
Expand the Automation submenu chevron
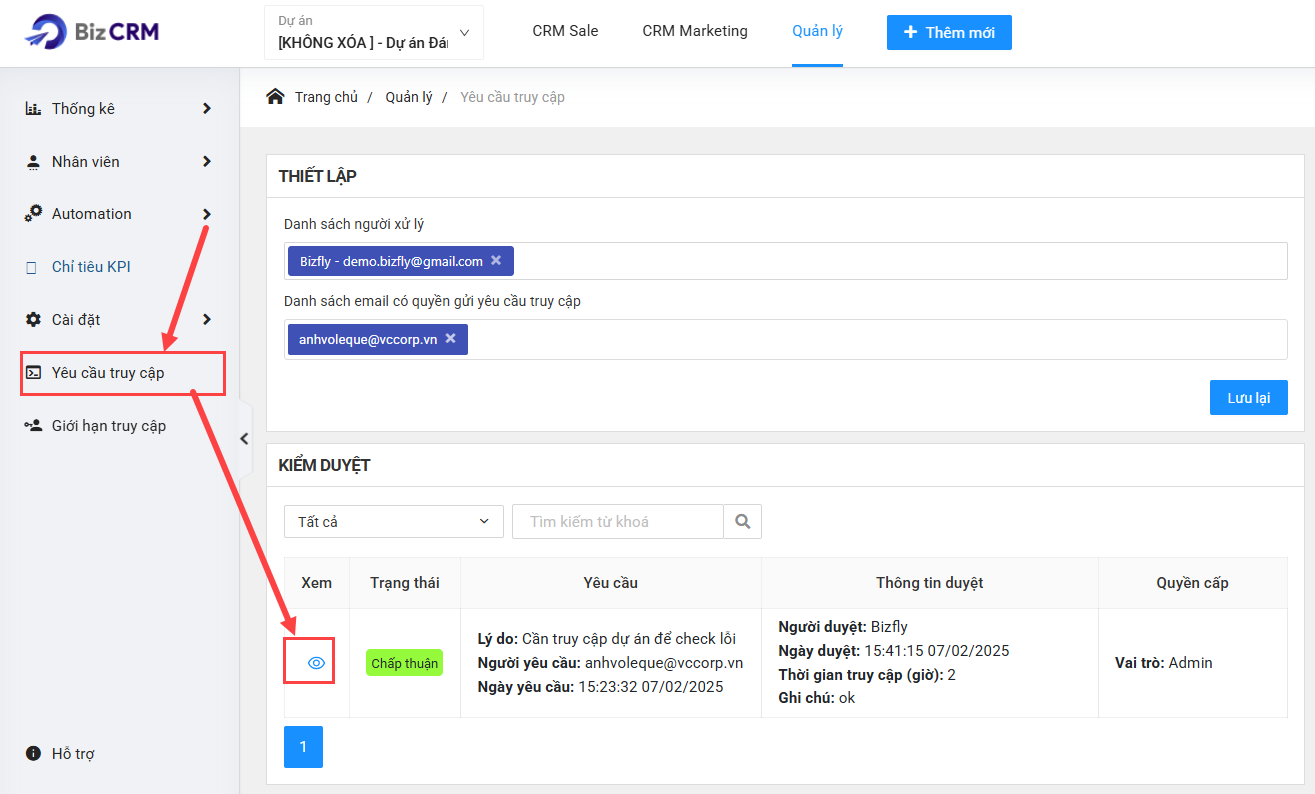[207, 214]
